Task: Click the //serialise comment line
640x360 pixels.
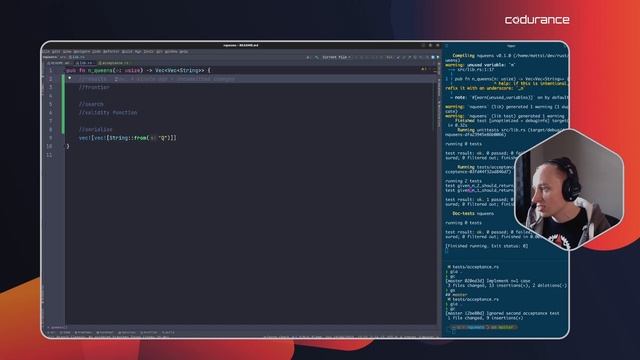Action: click(95, 129)
